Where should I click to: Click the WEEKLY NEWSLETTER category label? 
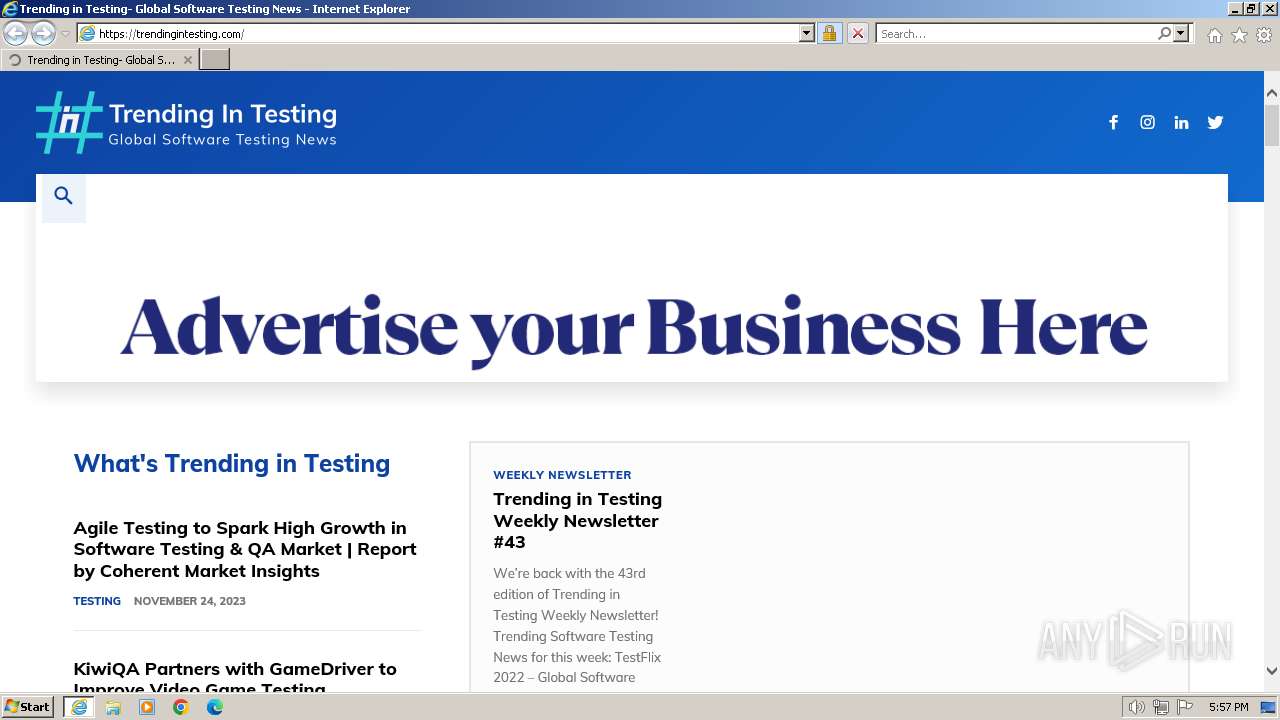click(x=562, y=475)
